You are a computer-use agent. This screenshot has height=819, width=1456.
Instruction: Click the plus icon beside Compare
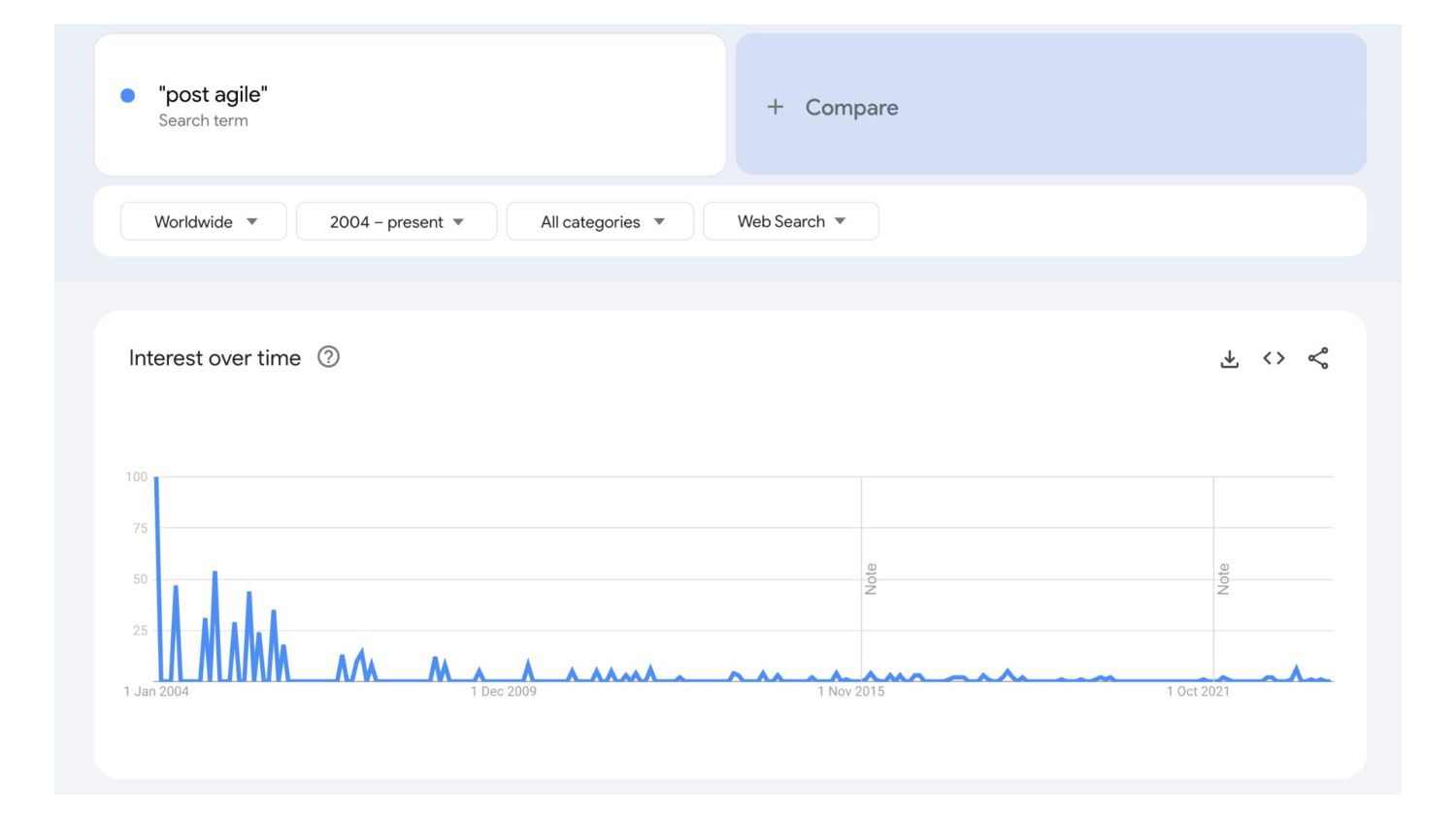click(x=775, y=107)
